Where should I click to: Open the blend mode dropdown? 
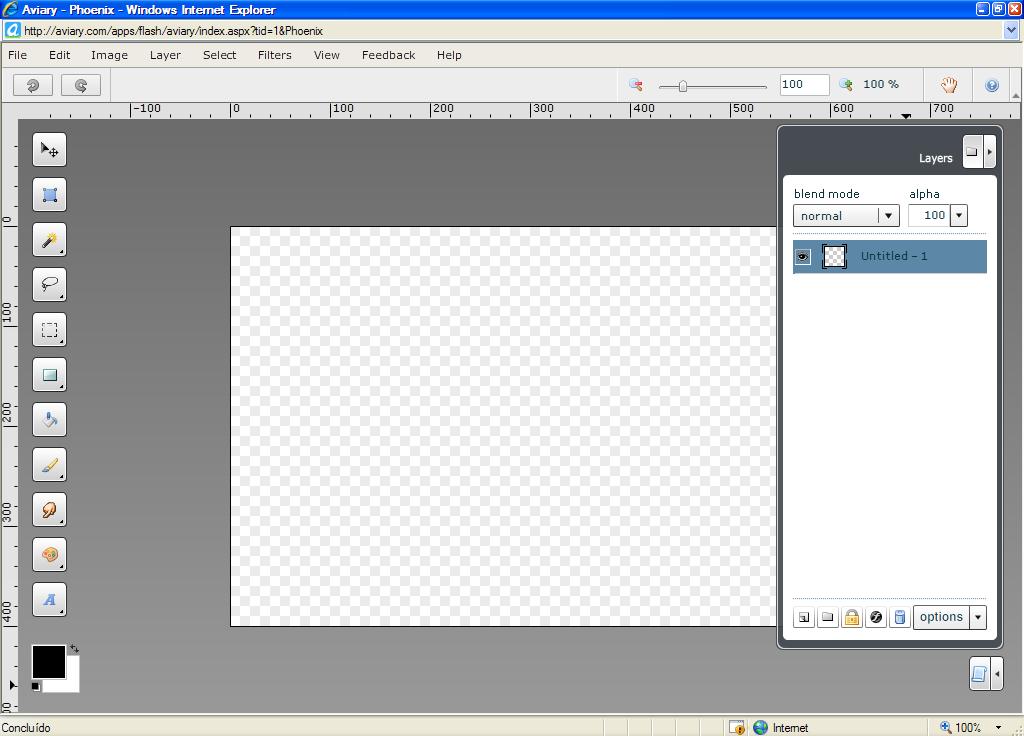click(846, 216)
